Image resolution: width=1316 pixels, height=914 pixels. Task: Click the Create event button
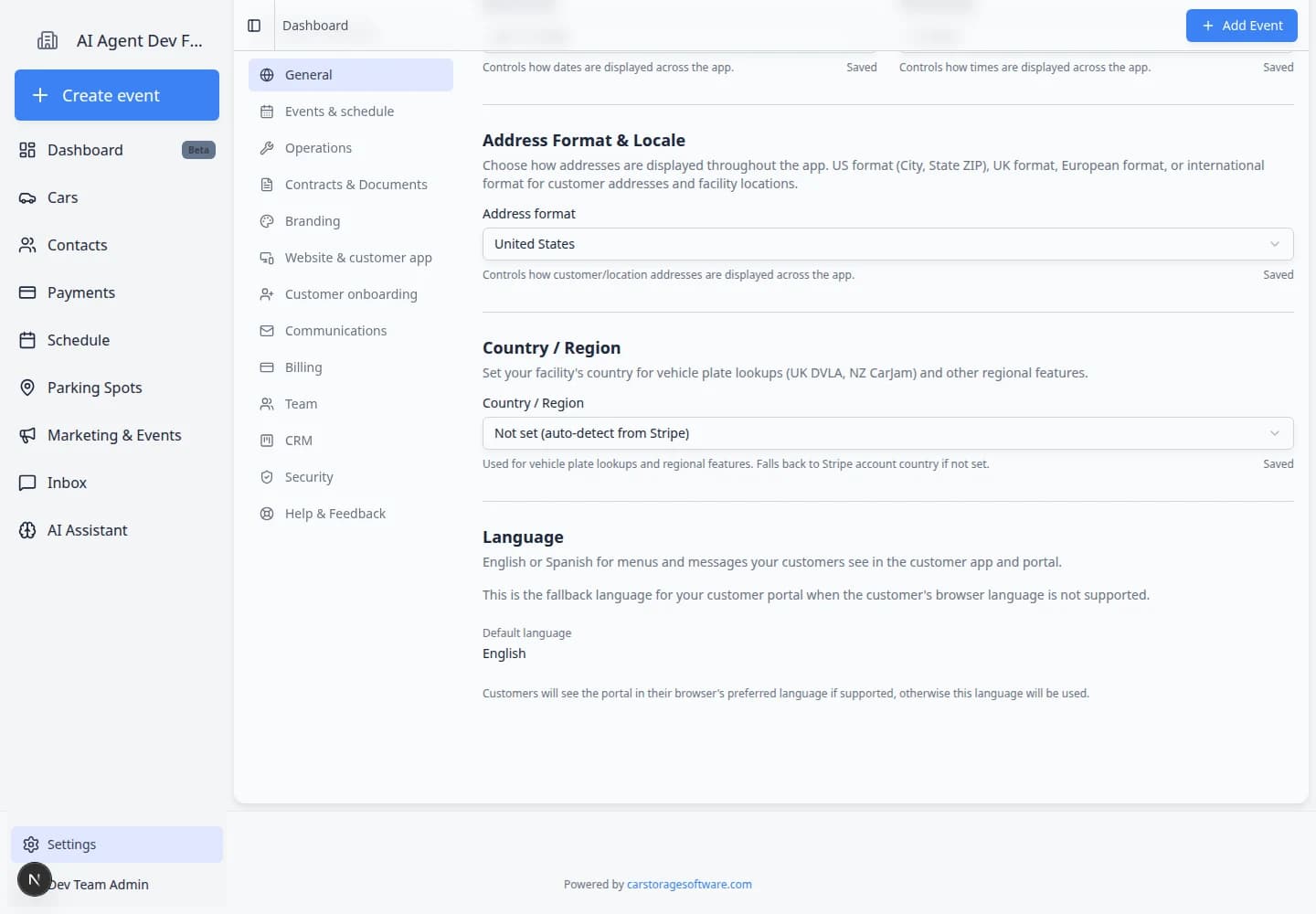tap(117, 95)
